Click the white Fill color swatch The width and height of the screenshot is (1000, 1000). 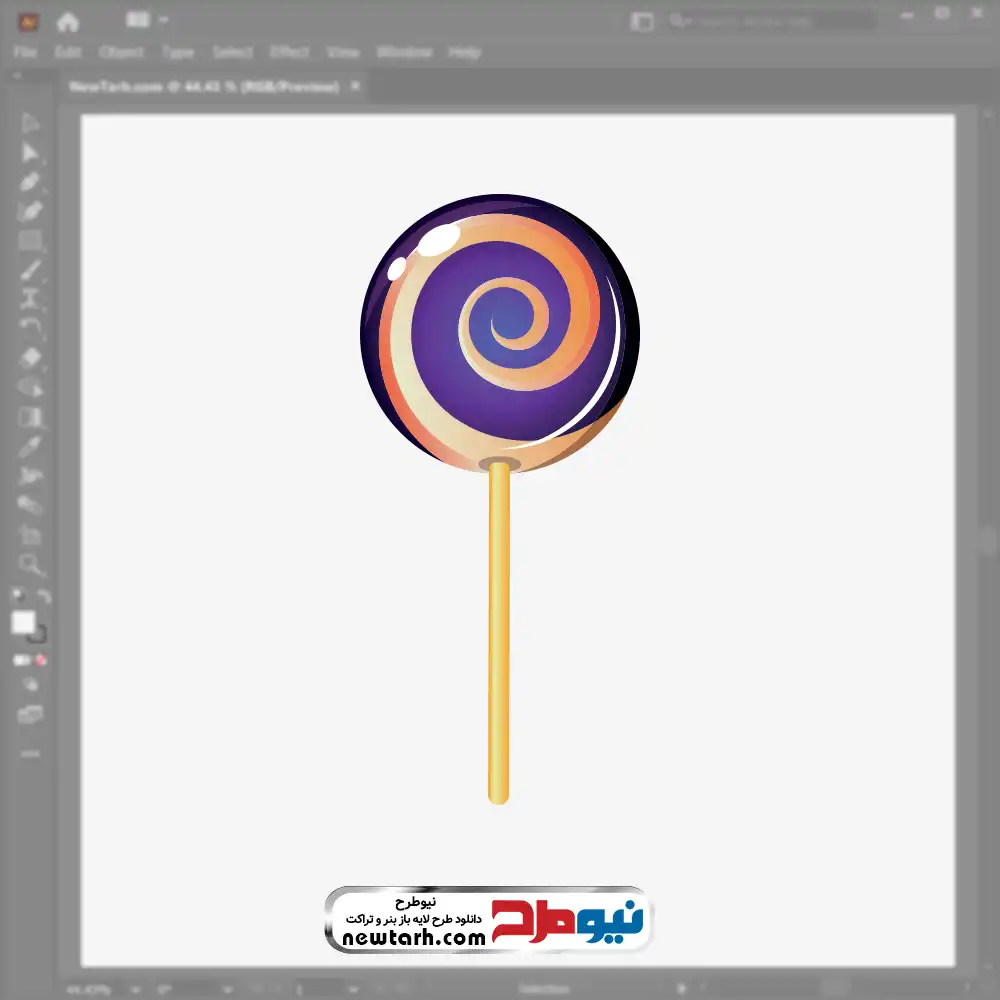23,622
